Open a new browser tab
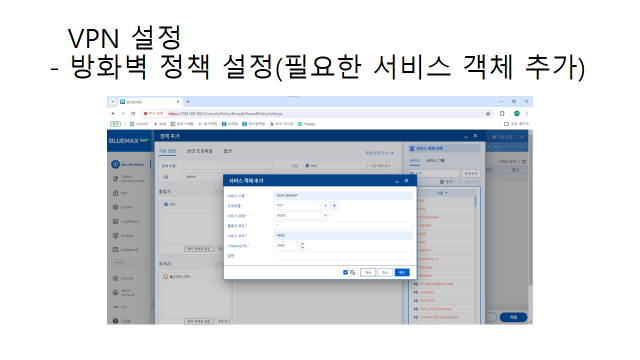The height and width of the screenshot is (360, 640). click(188, 102)
